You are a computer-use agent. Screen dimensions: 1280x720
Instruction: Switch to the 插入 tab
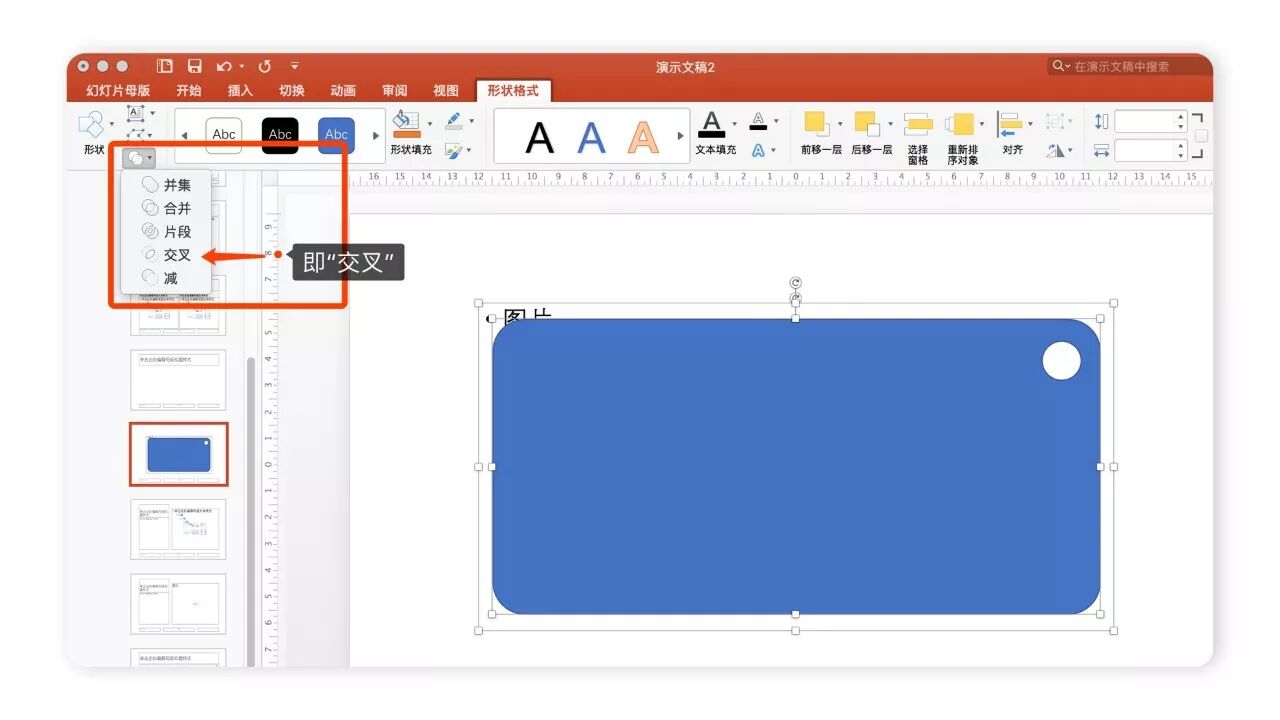click(240, 90)
